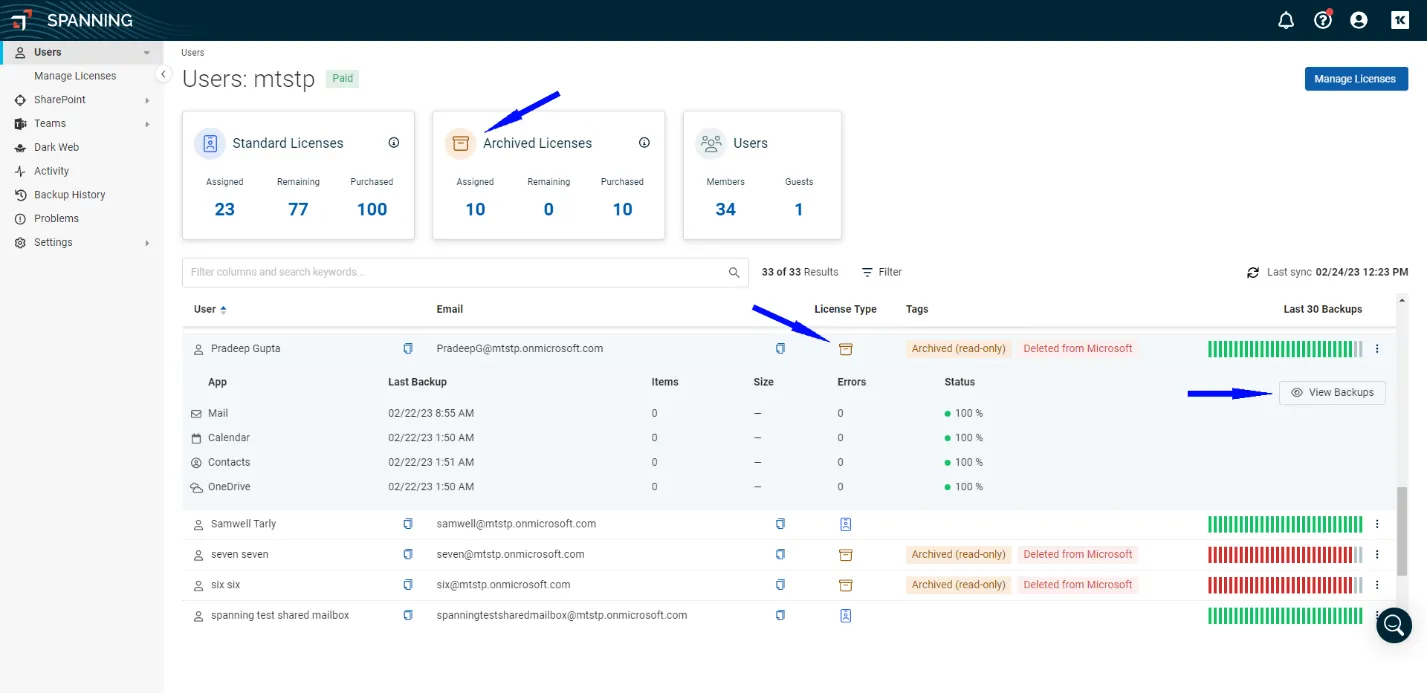Open Backup History in sidebar
Viewport: 1427px width, 693px height.
click(x=69, y=195)
